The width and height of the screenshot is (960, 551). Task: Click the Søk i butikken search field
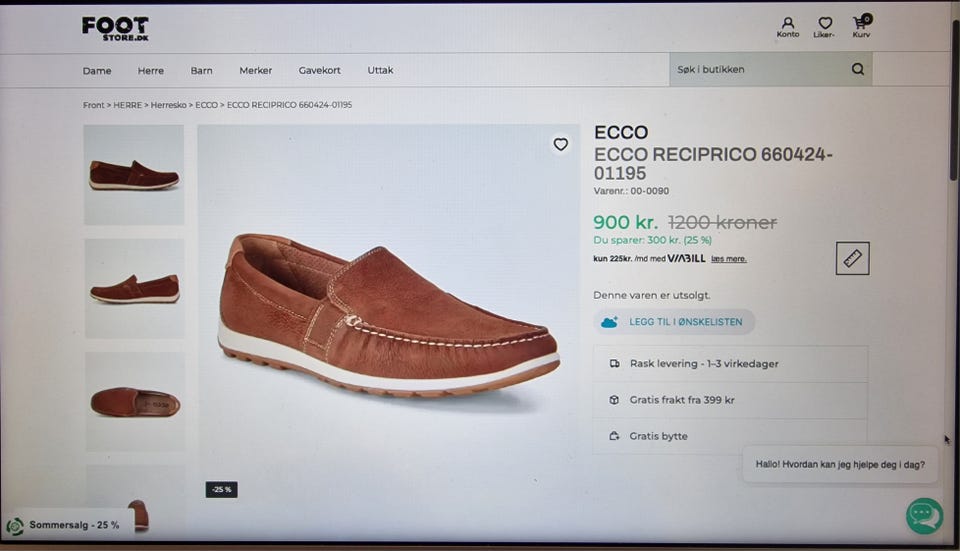click(x=759, y=69)
